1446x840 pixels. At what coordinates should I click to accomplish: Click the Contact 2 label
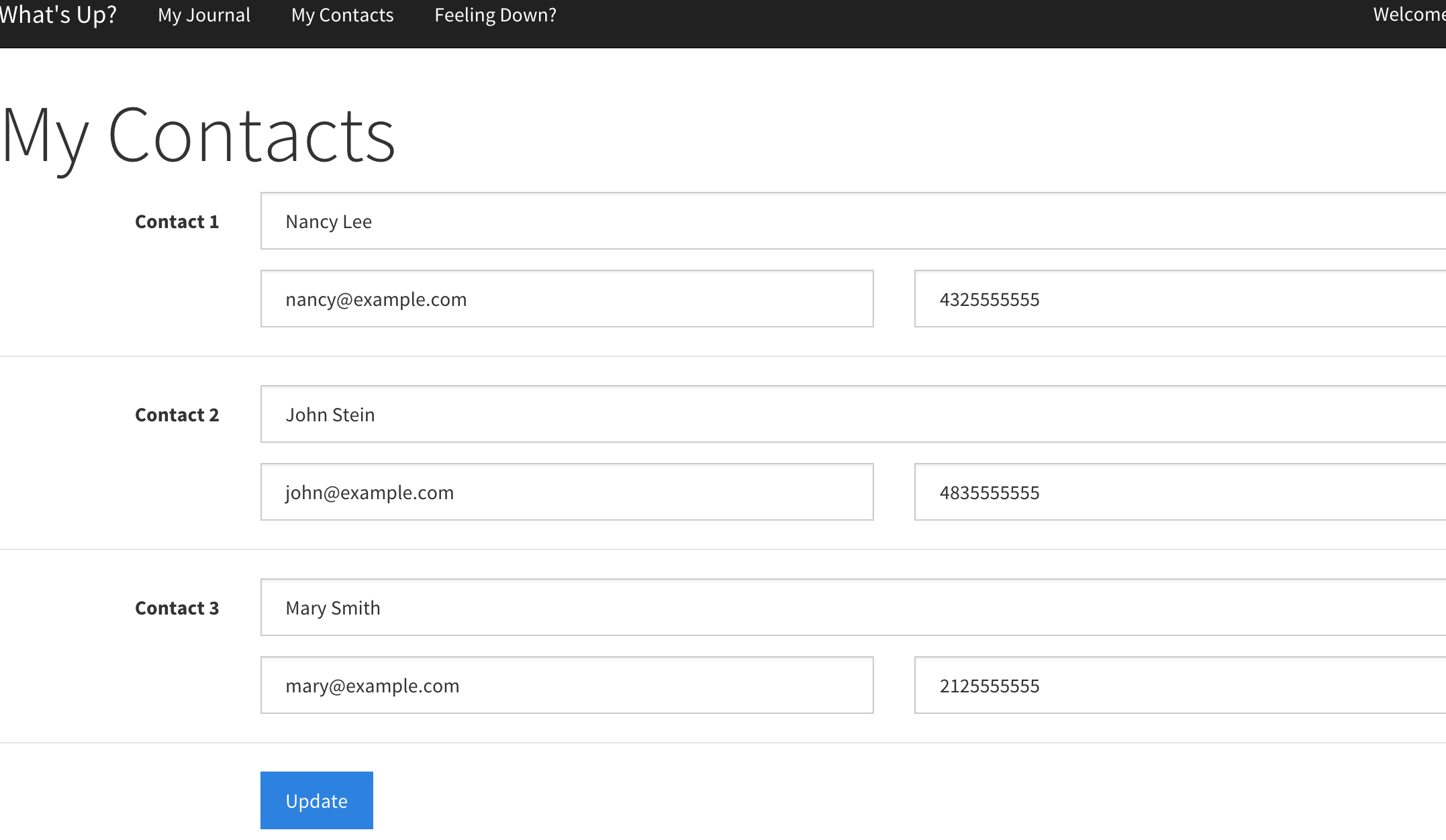pyautogui.click(x=177, y=415)
